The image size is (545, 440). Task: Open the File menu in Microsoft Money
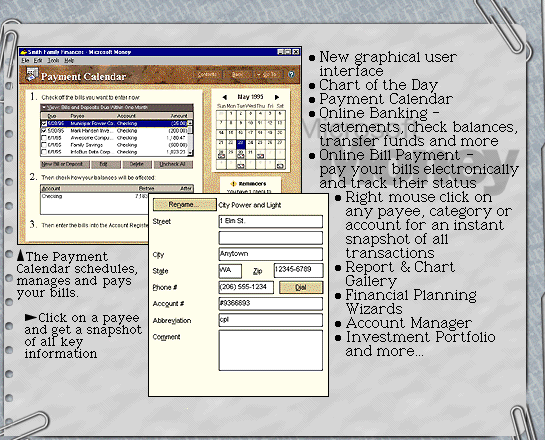pyautogui.click(x=25, y=60)
